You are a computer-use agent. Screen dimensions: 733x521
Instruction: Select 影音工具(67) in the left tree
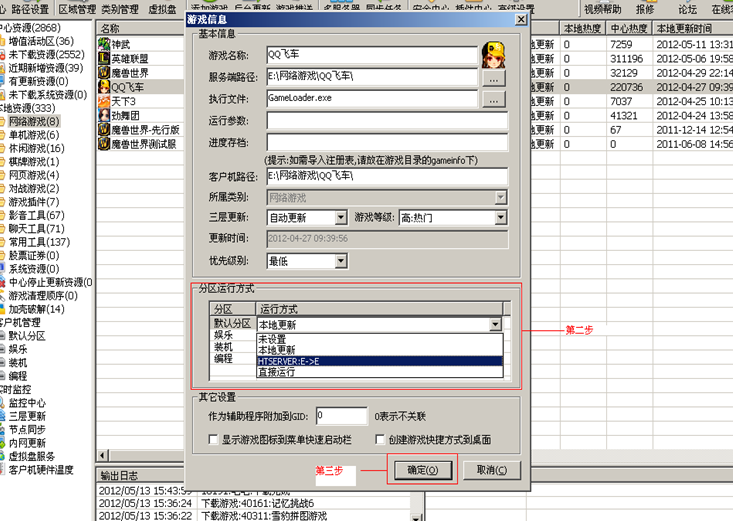(x=36, y=216)
